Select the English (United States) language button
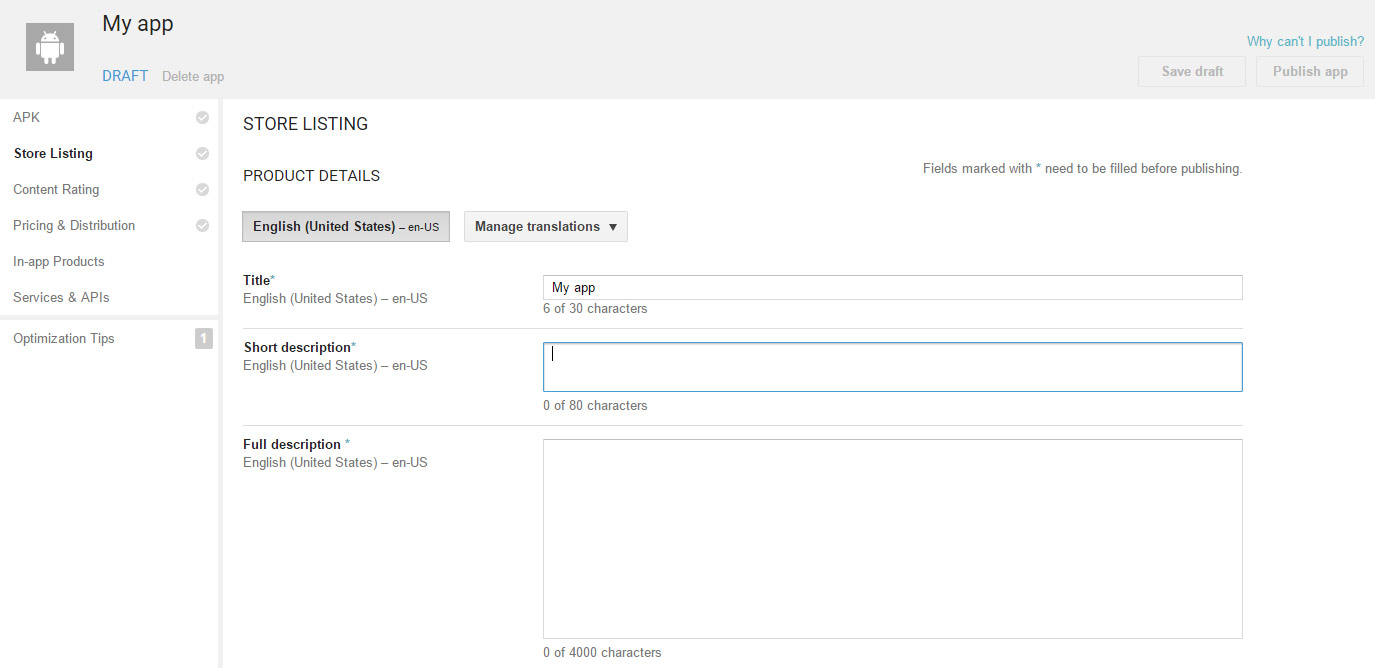This screenshot has height=668, width=1375. (x=345, y=227)
